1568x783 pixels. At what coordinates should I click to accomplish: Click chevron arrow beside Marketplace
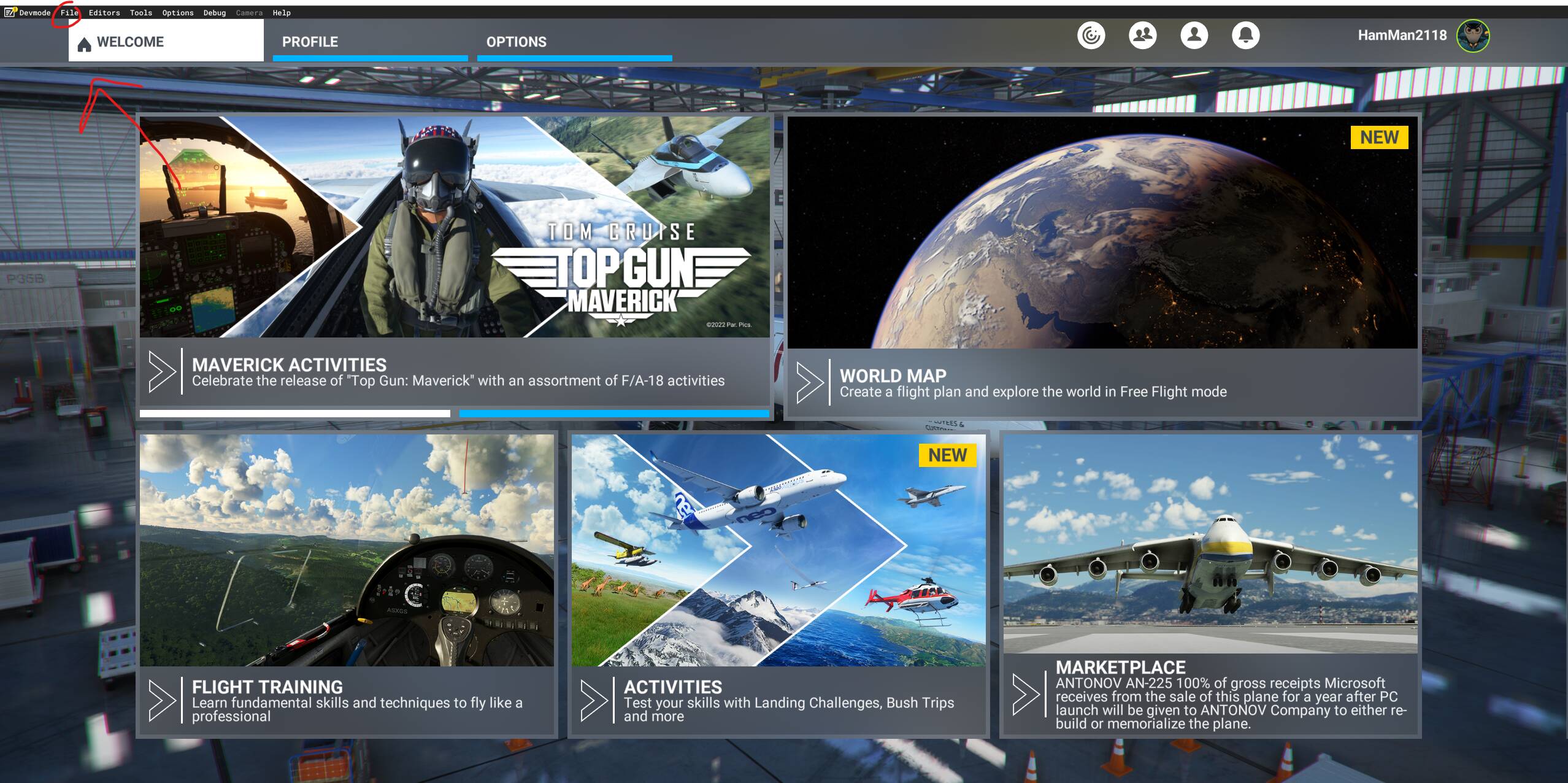click(x=1025, y=694)
